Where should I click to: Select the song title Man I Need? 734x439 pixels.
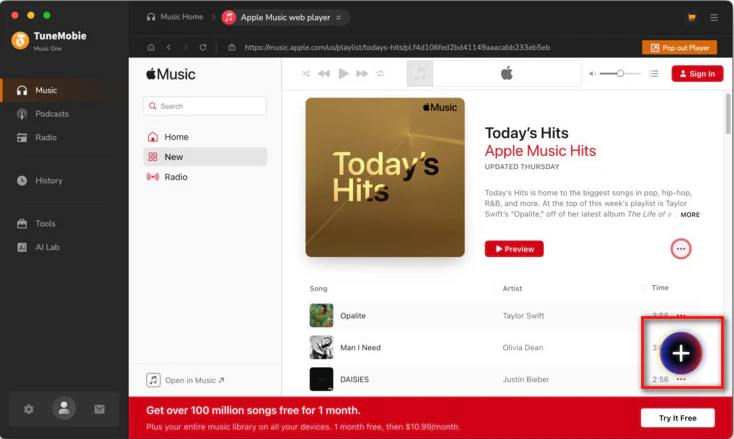[x=360, y=348]
